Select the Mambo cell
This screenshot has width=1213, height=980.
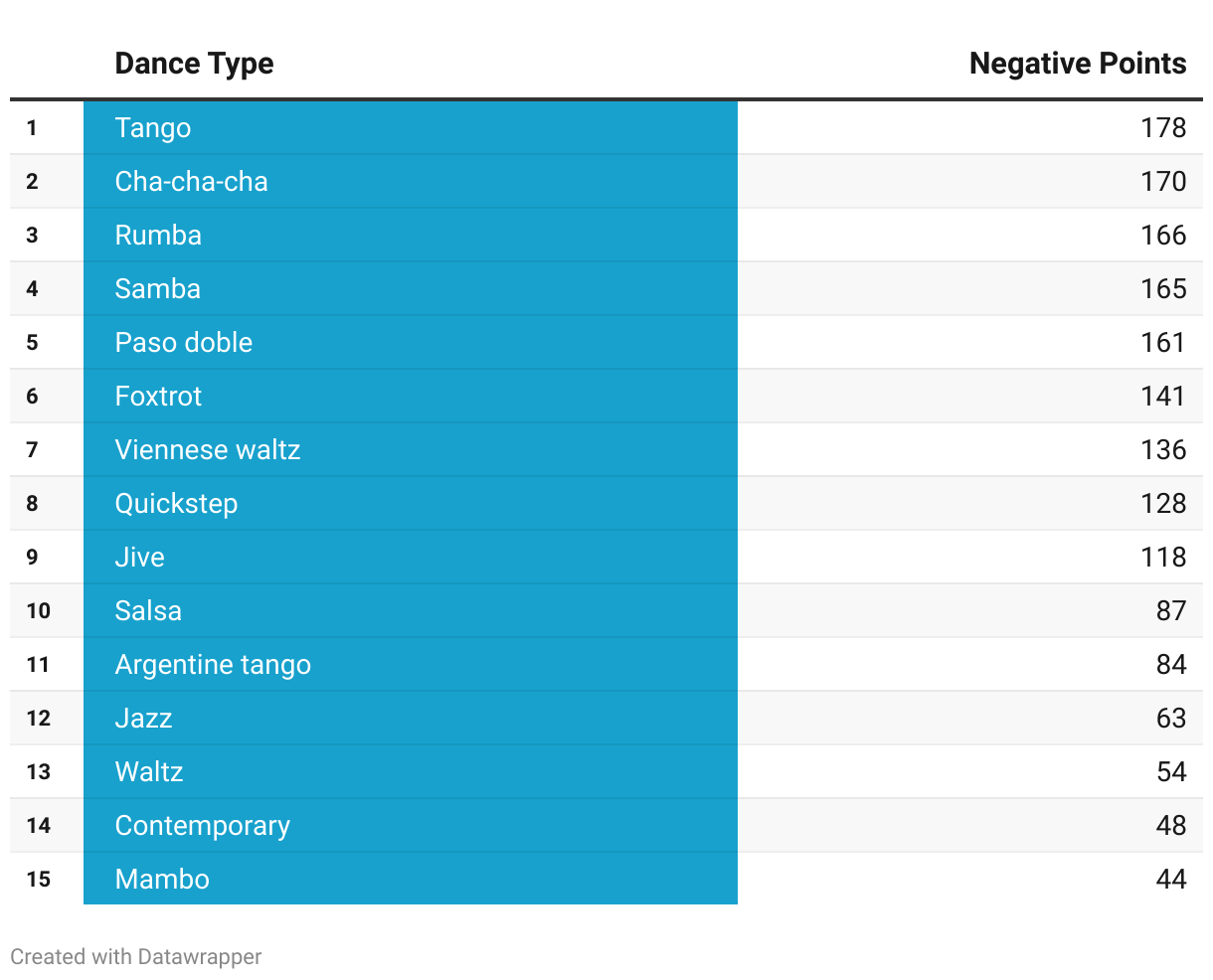162,880
